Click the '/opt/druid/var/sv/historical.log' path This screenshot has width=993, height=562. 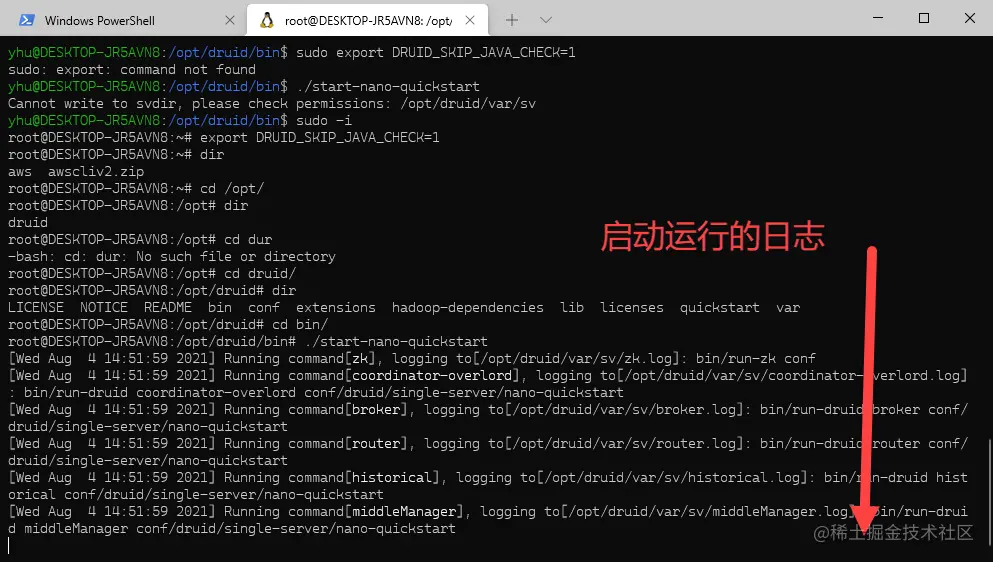tap(671, 478)
